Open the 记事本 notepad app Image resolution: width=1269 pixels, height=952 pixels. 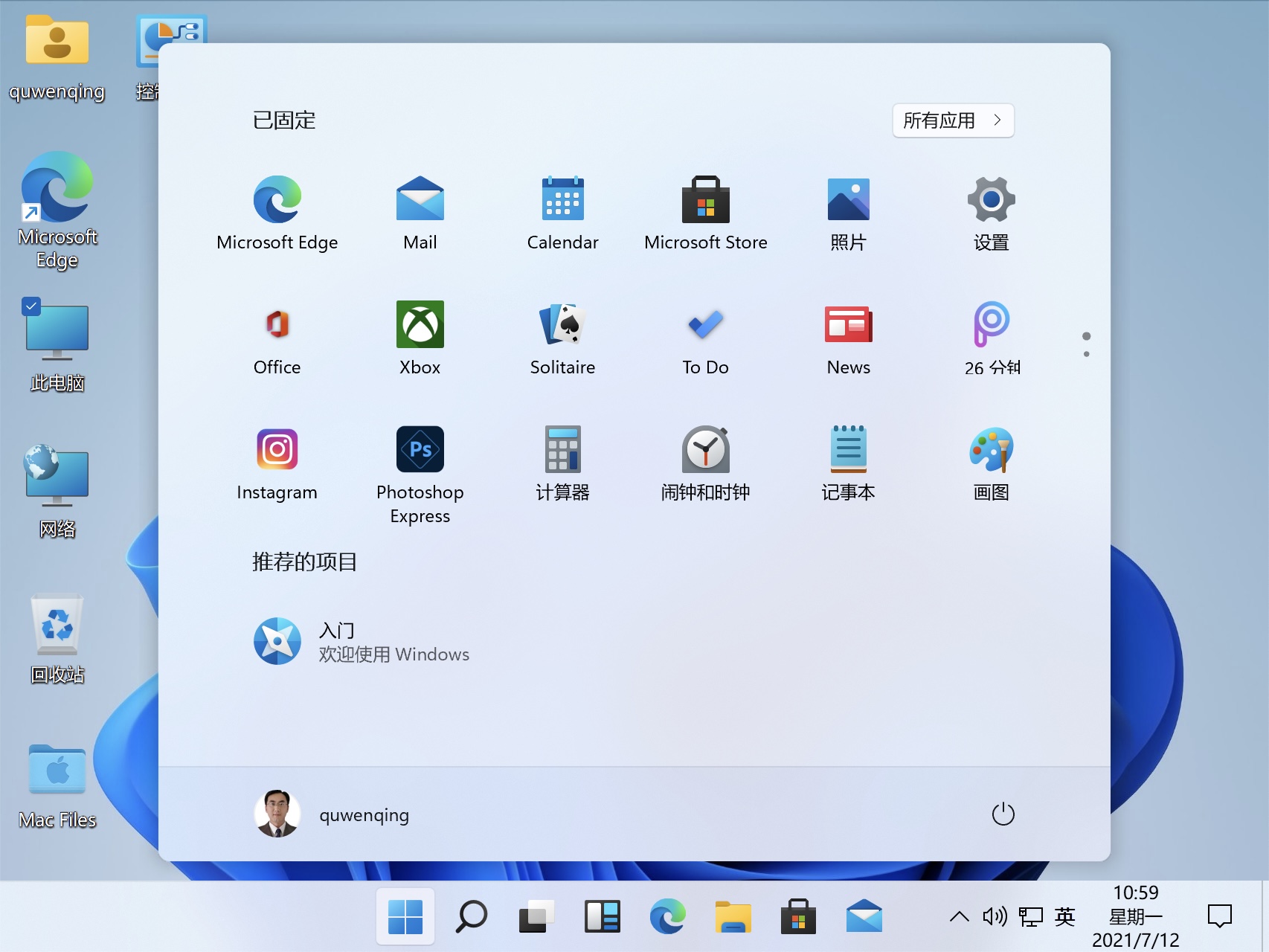click(848, 463)
